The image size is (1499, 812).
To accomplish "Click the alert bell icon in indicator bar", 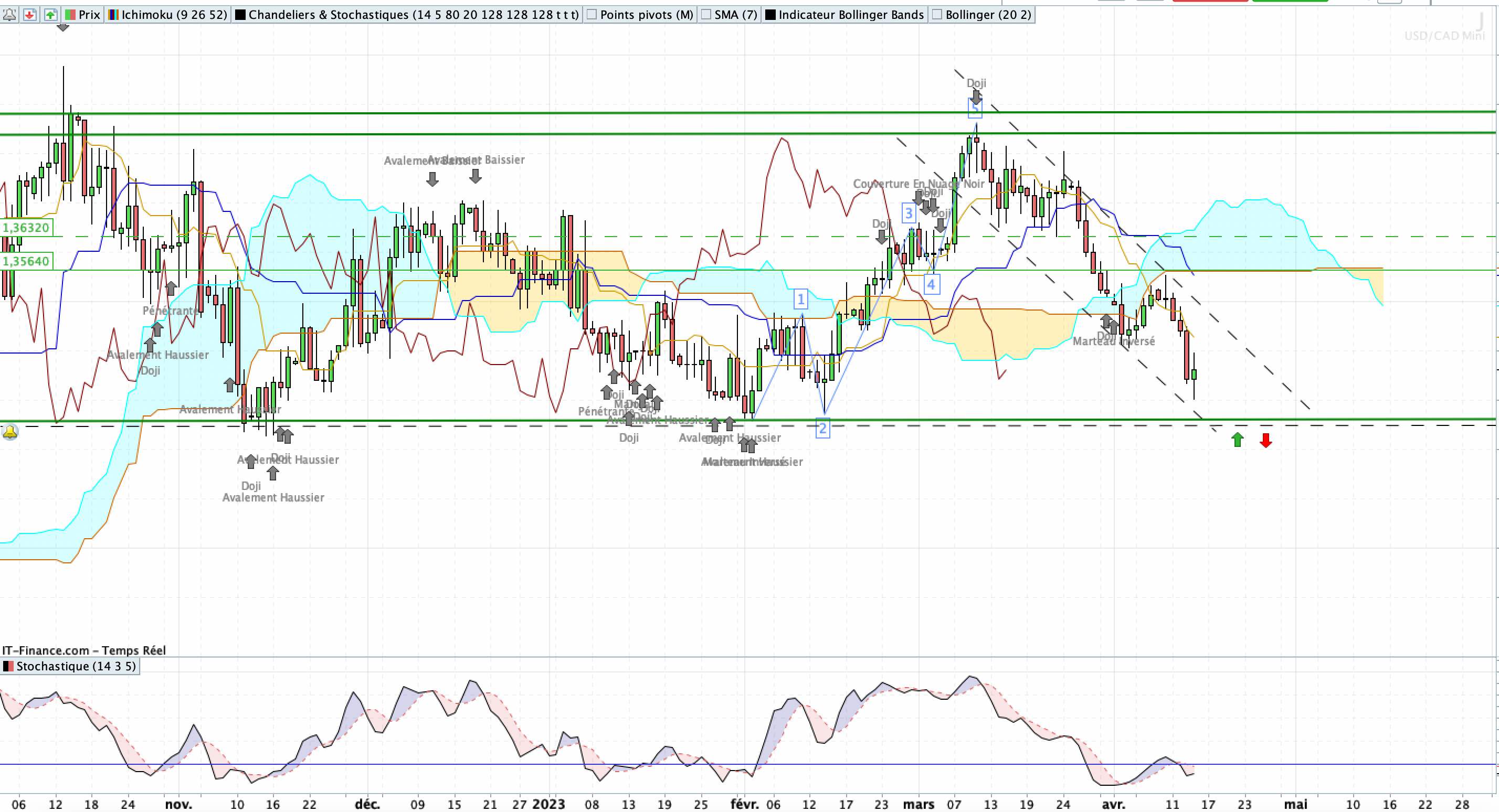I will click(x=9, y=15).
